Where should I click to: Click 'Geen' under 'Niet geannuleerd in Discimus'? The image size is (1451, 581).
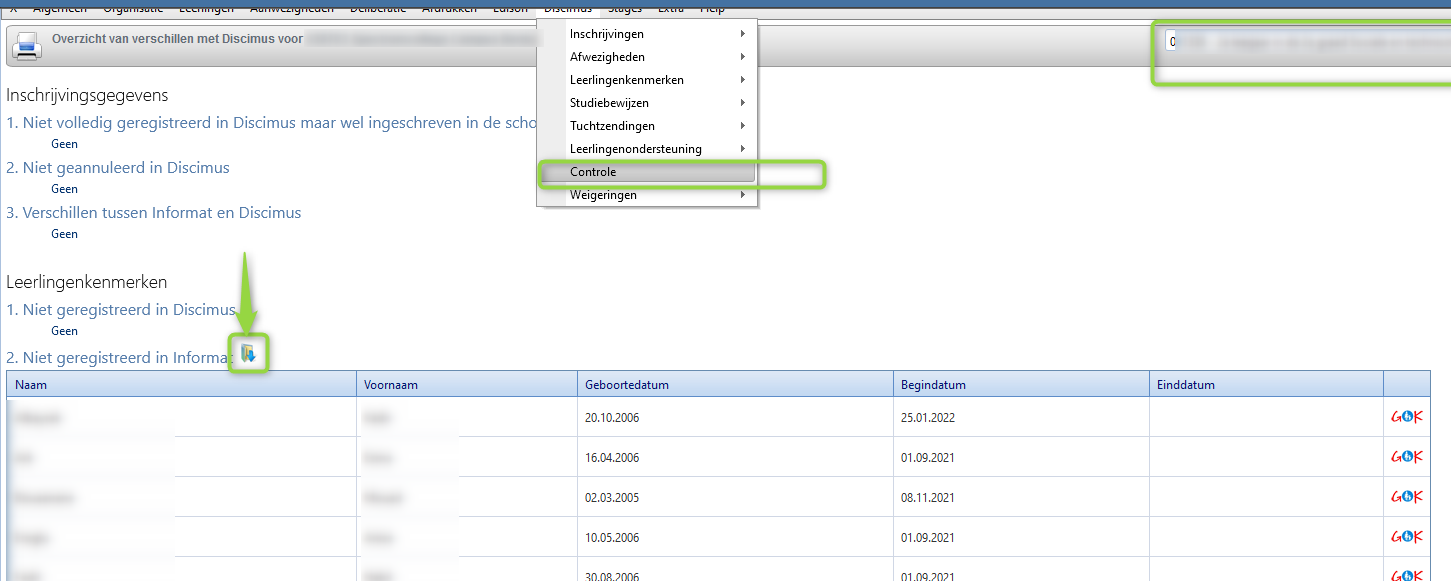[64, 189]
